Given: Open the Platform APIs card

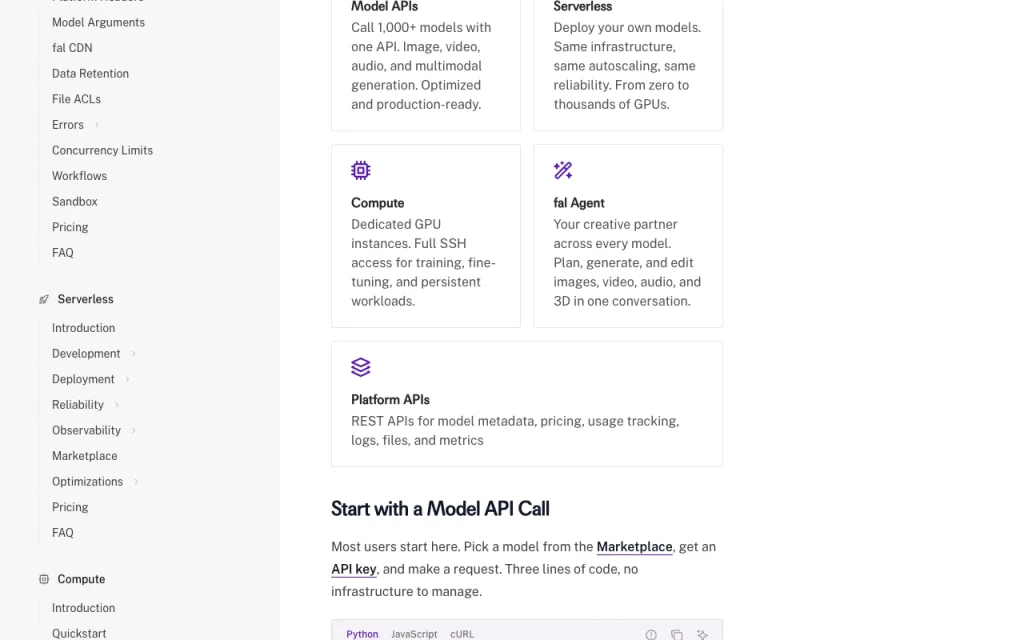Looking at the screenshot, I should 527,404.
